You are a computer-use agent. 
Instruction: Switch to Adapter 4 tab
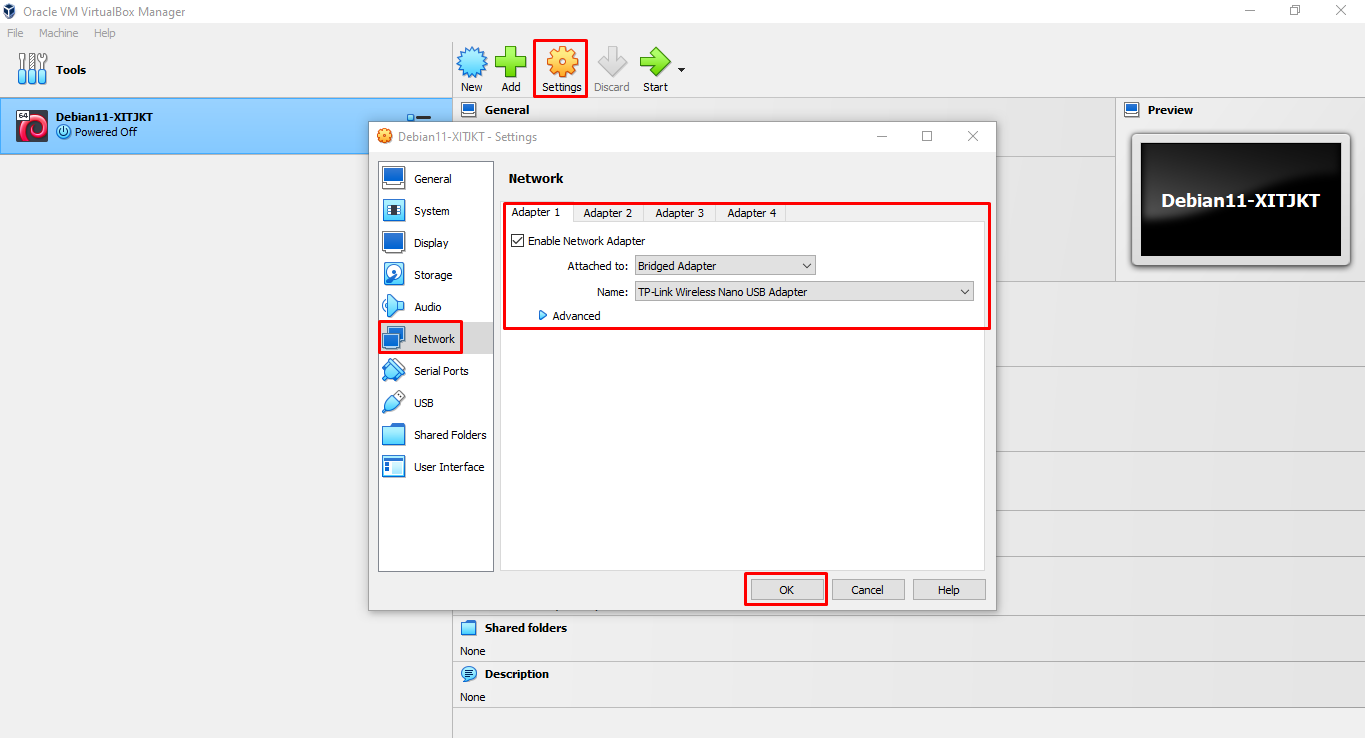pos(751,213)
